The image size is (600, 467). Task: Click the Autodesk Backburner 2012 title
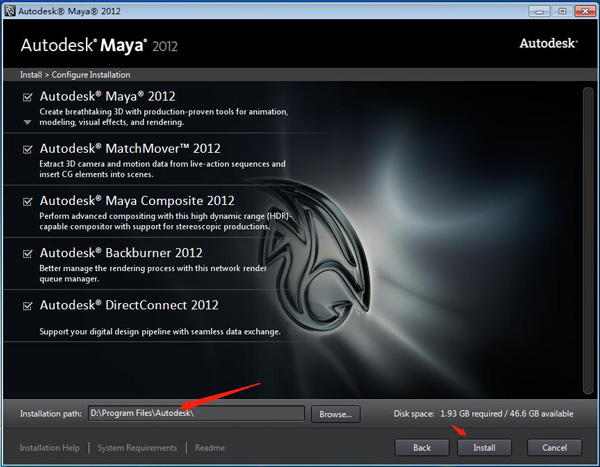tap(121, 253)
